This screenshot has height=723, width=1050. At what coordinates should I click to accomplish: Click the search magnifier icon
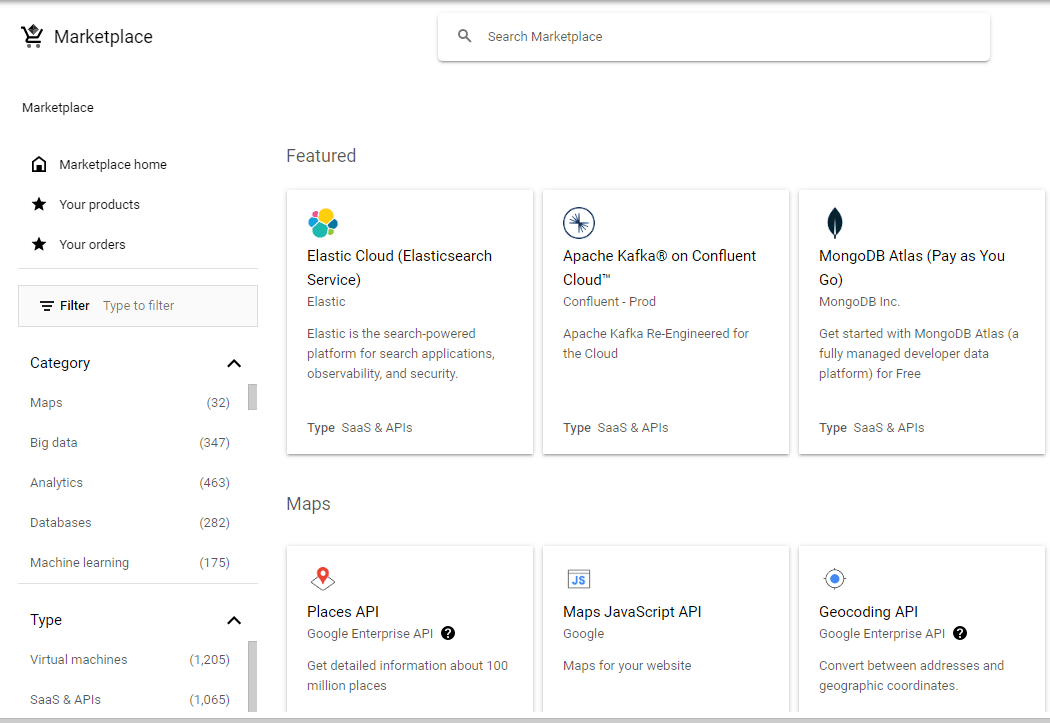pyautogui.click(x=464, y=36)
